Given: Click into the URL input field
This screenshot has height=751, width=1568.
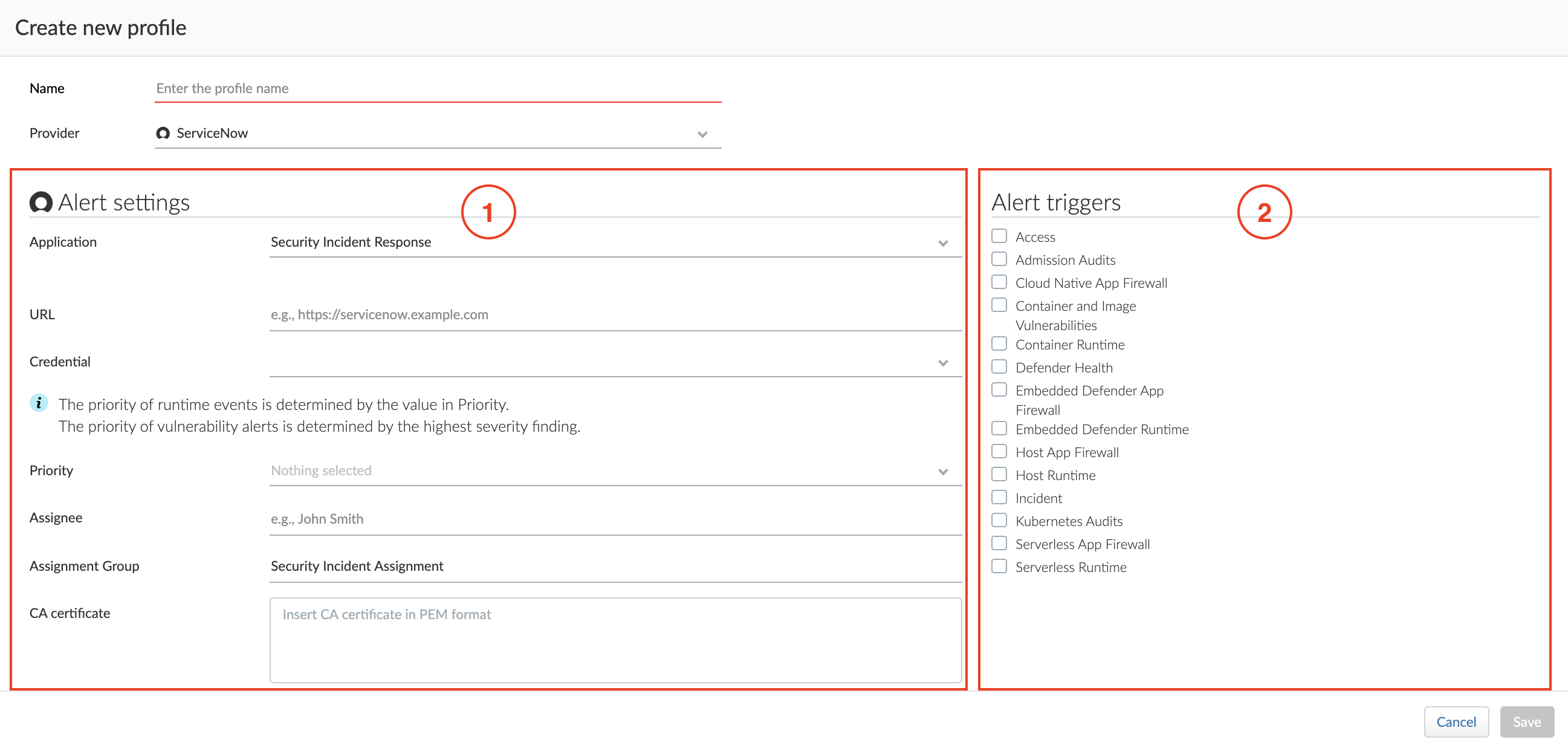Looking at the screenshot, I should point(615,315).
